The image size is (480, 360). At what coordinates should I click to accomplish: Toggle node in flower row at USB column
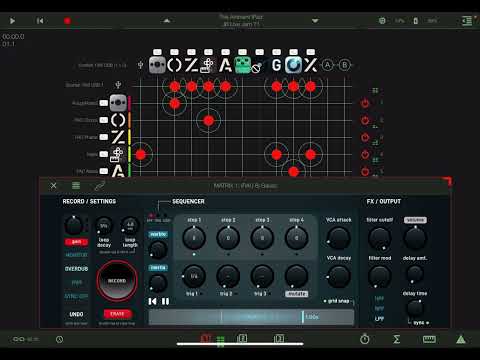[x=141, y=154]
